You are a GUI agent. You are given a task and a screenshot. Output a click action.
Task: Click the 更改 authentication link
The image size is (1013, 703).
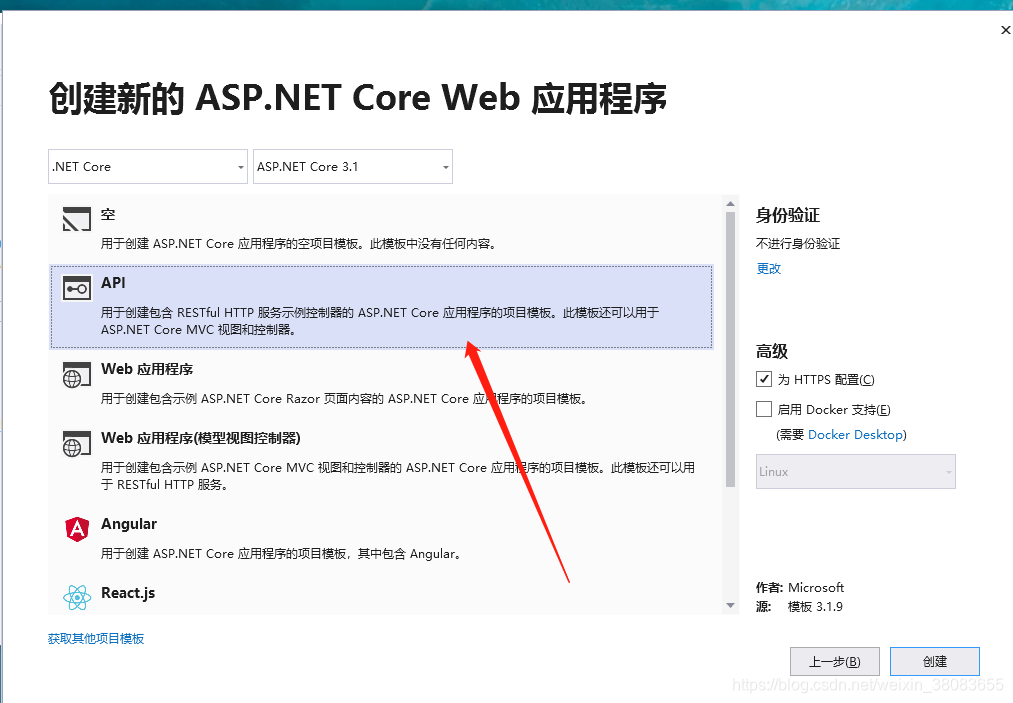[769, 268]
